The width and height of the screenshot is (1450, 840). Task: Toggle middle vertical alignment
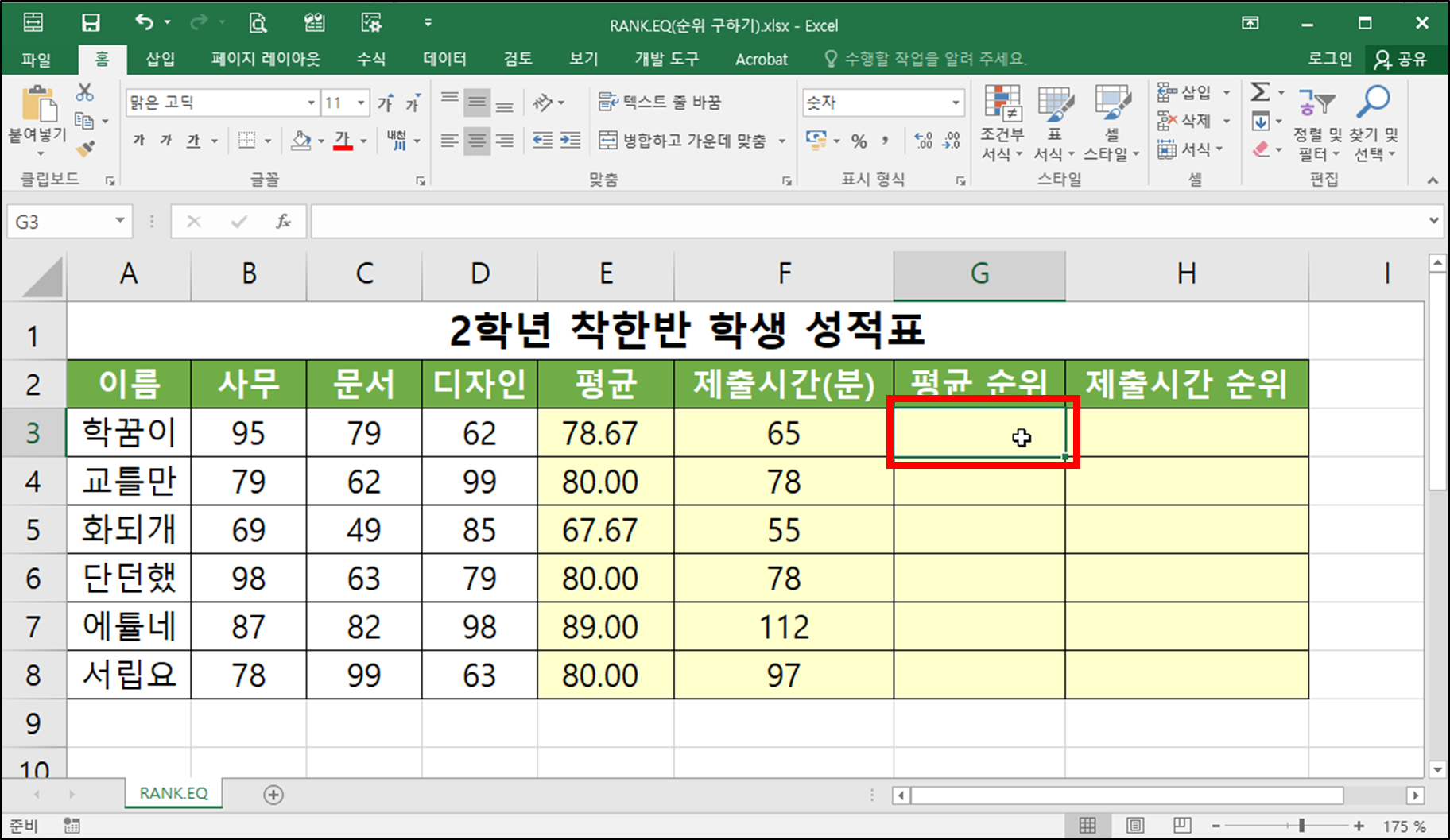tap(477, 102)
